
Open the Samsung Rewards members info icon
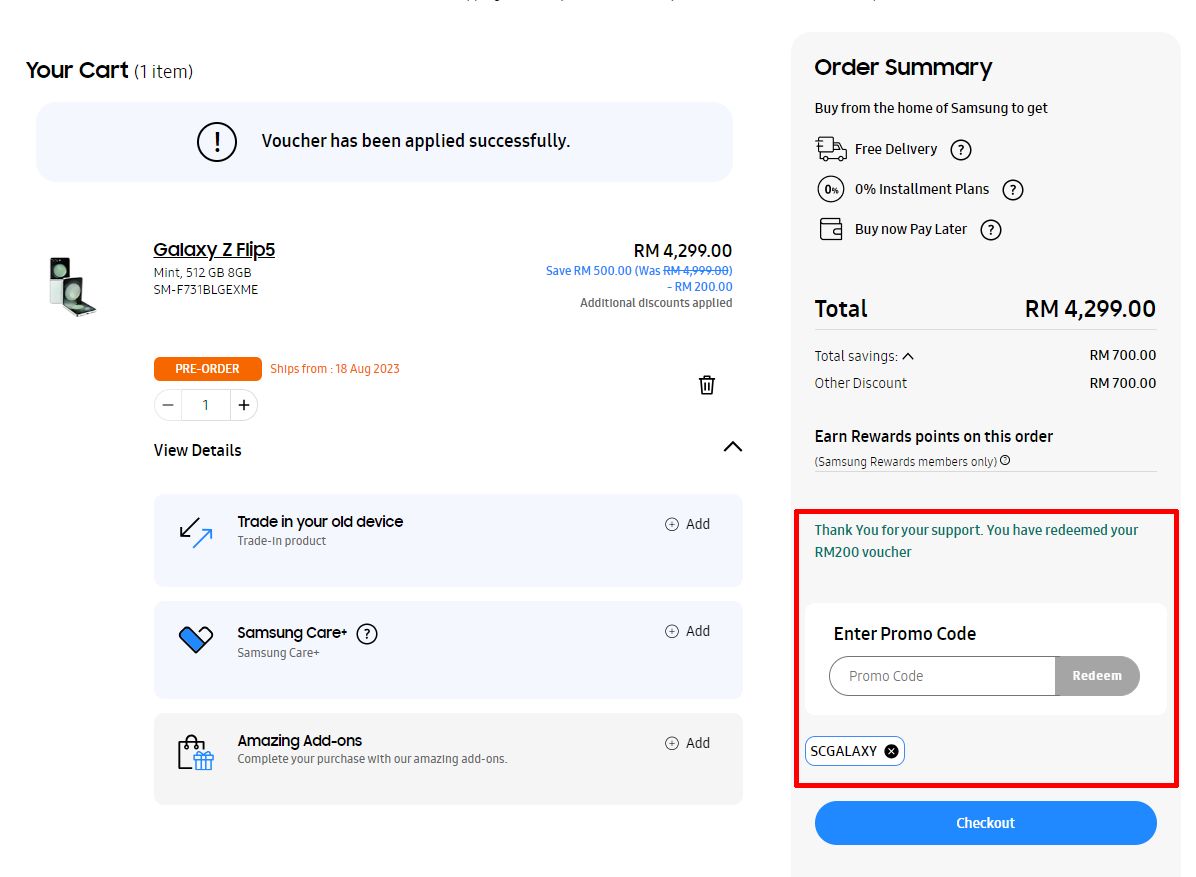pos(1005,461)
